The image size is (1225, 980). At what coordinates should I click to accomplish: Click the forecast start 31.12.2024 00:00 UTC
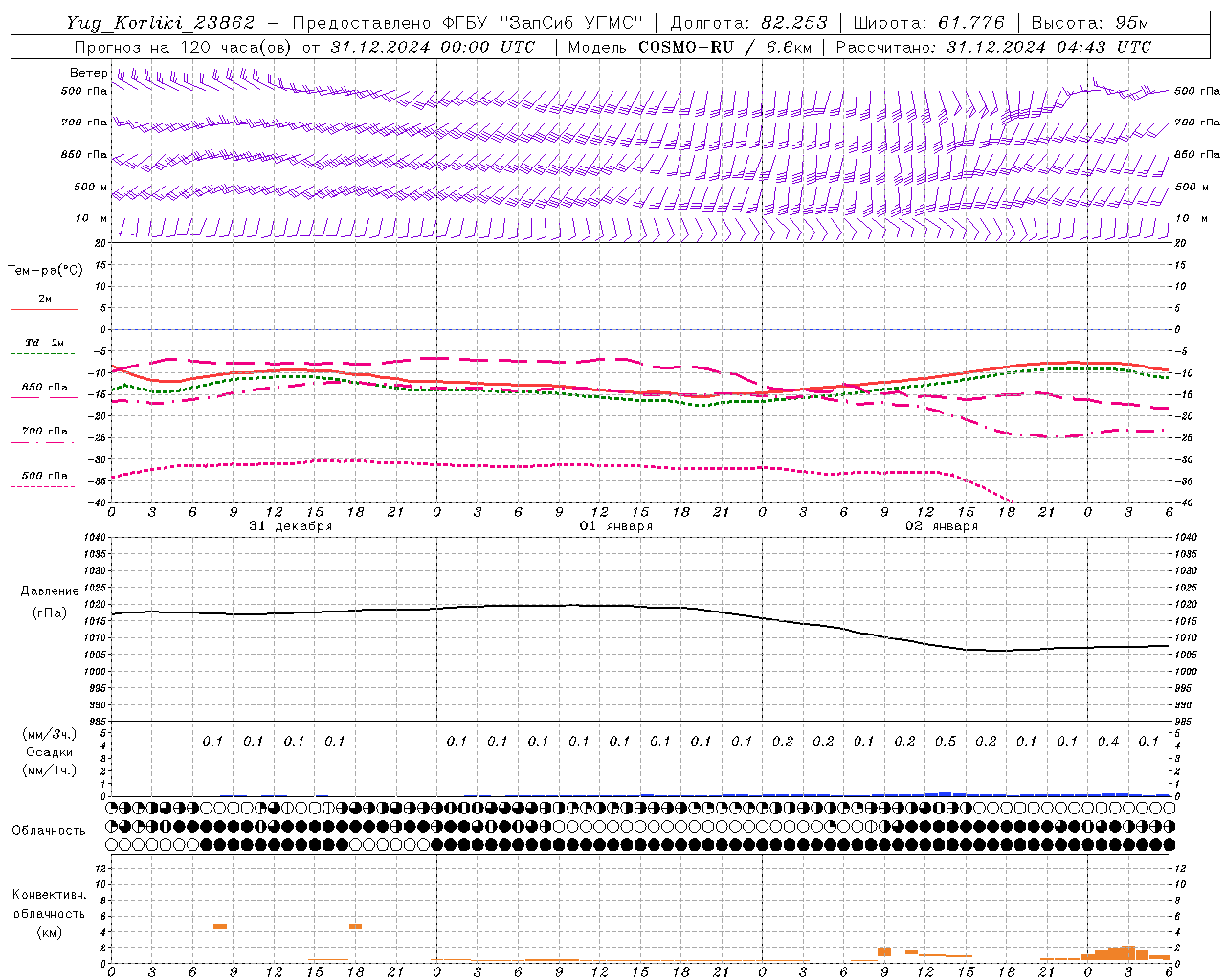[x=433, y=47]
